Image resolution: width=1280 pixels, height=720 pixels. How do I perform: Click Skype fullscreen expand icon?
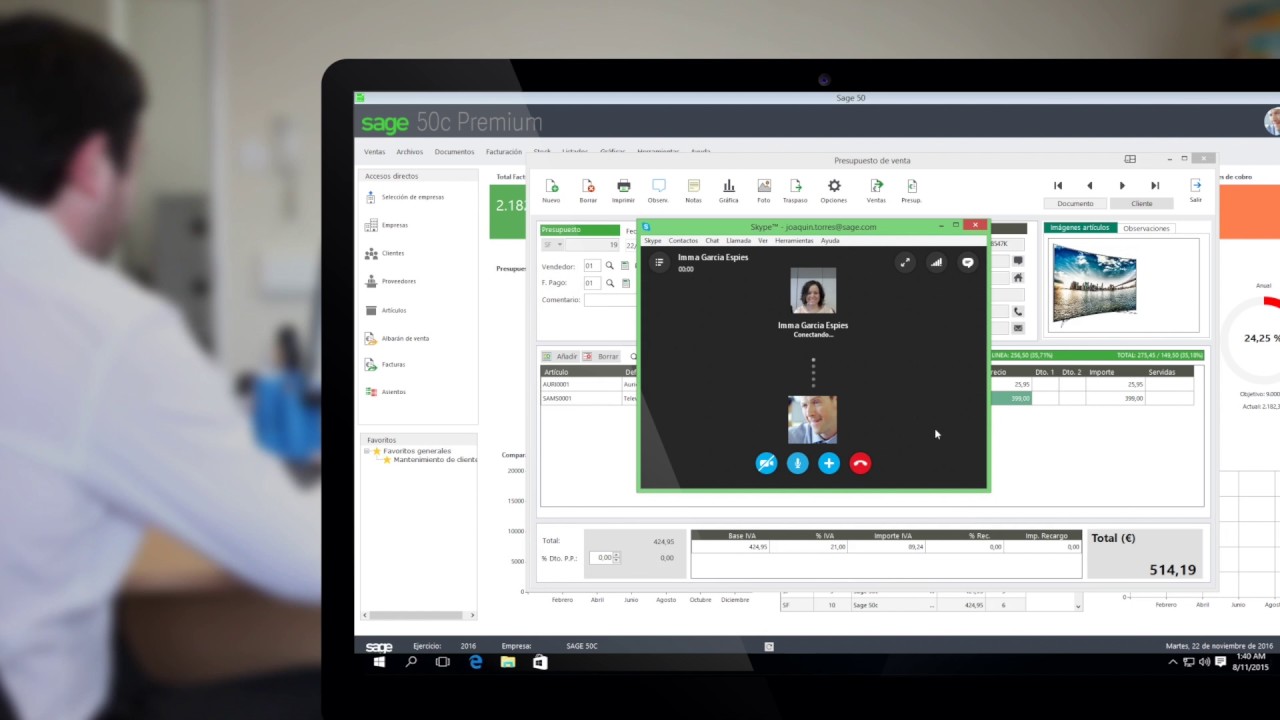coord(905,262)
